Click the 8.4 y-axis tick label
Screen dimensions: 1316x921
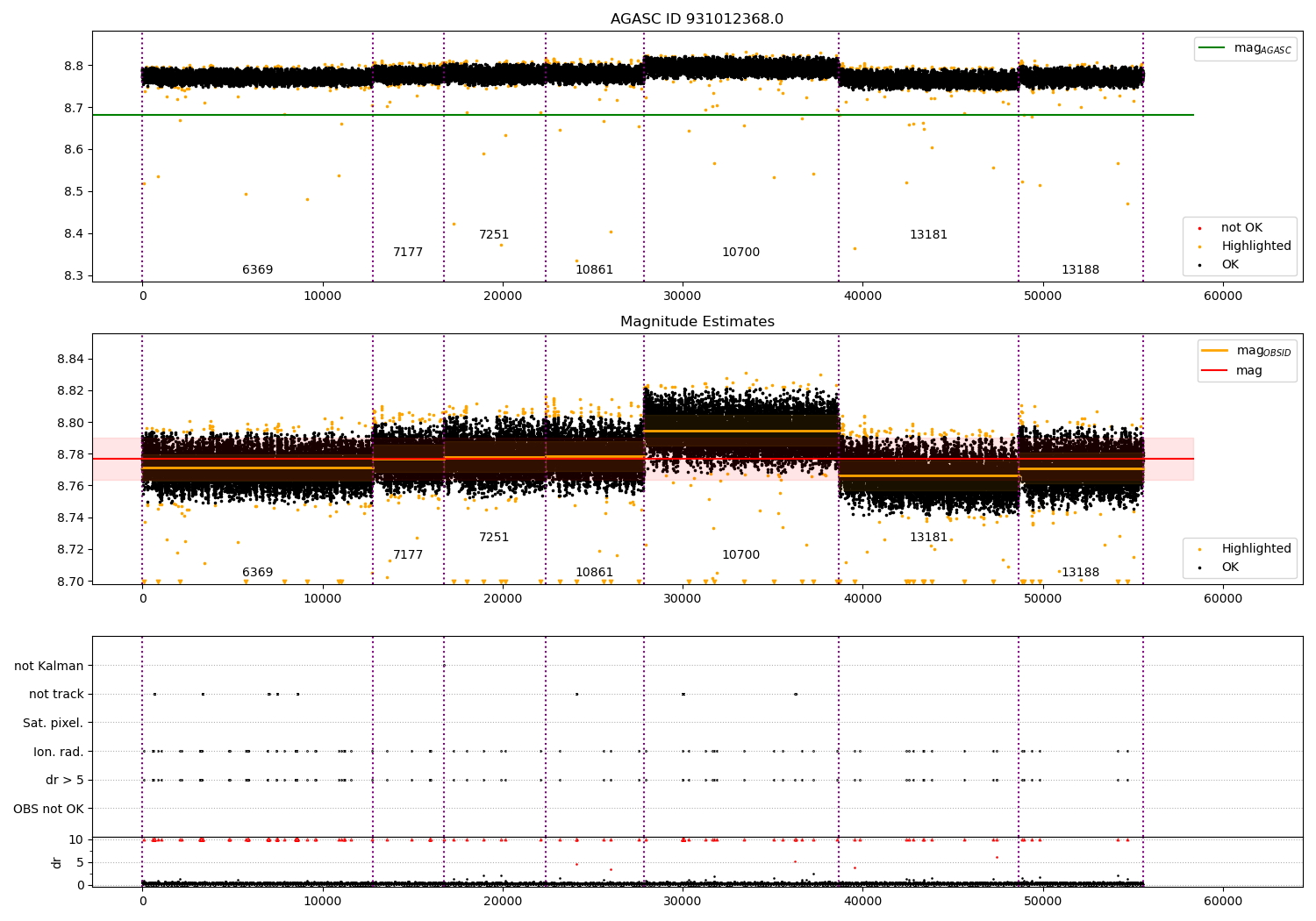[75, 234]
